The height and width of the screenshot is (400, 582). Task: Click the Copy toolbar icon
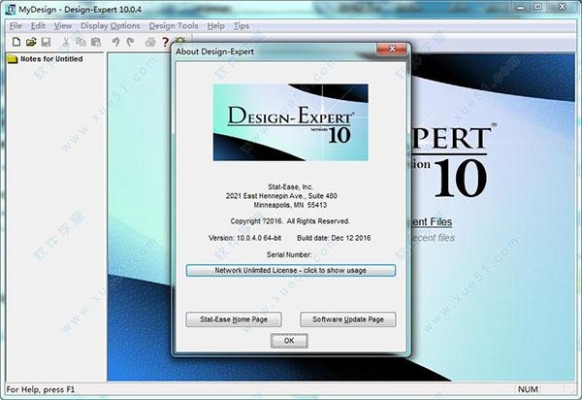tap(81, 42)
